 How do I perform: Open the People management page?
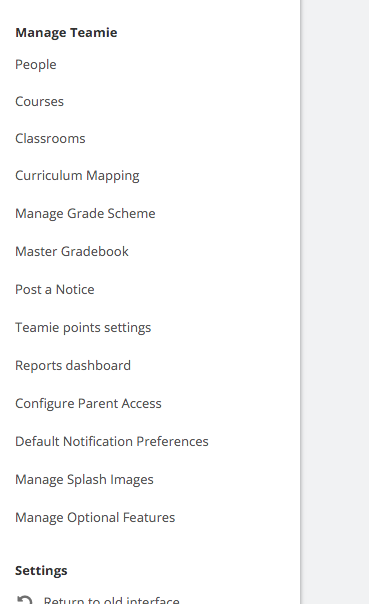36,64
